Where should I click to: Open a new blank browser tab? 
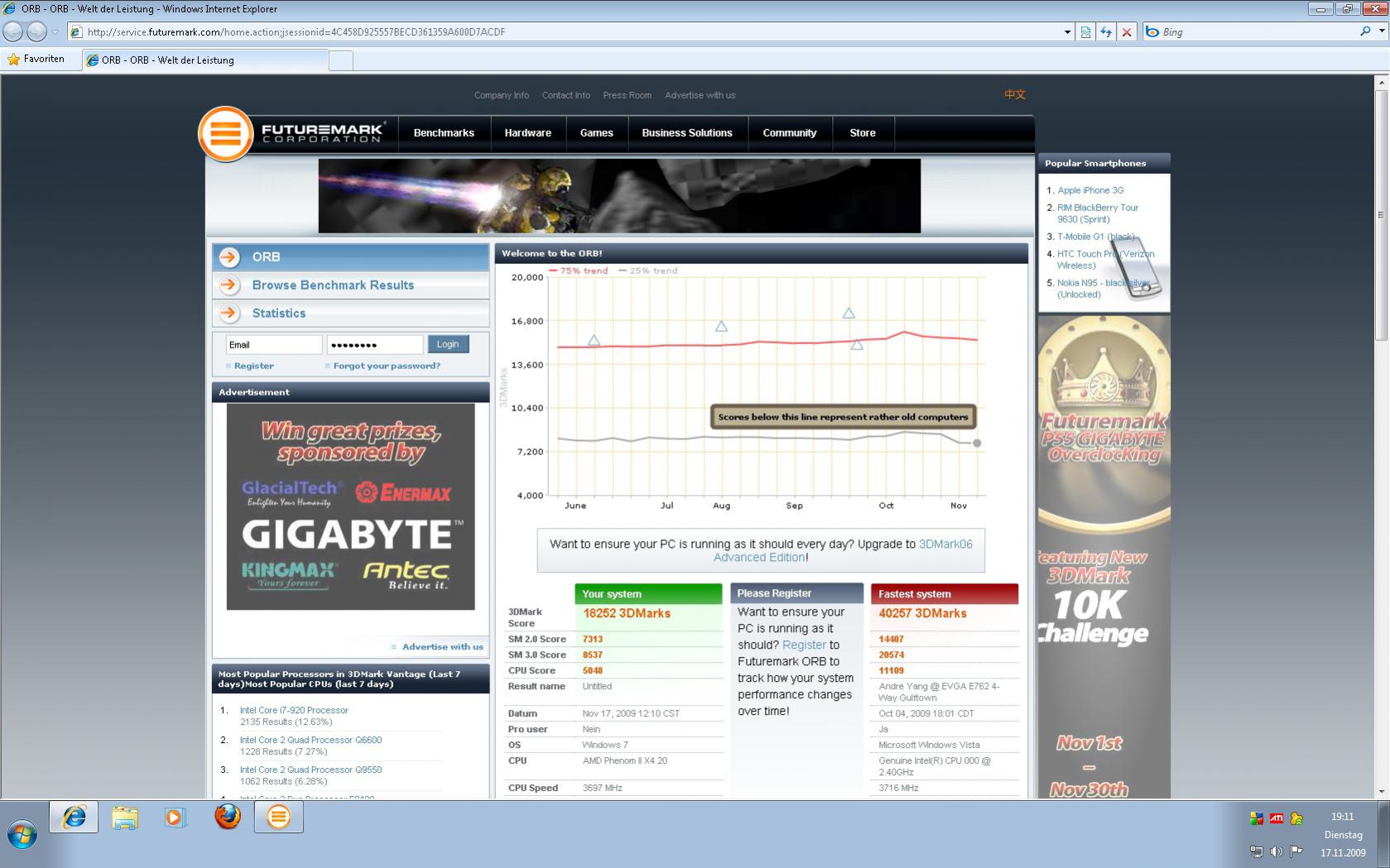(341, 60)
